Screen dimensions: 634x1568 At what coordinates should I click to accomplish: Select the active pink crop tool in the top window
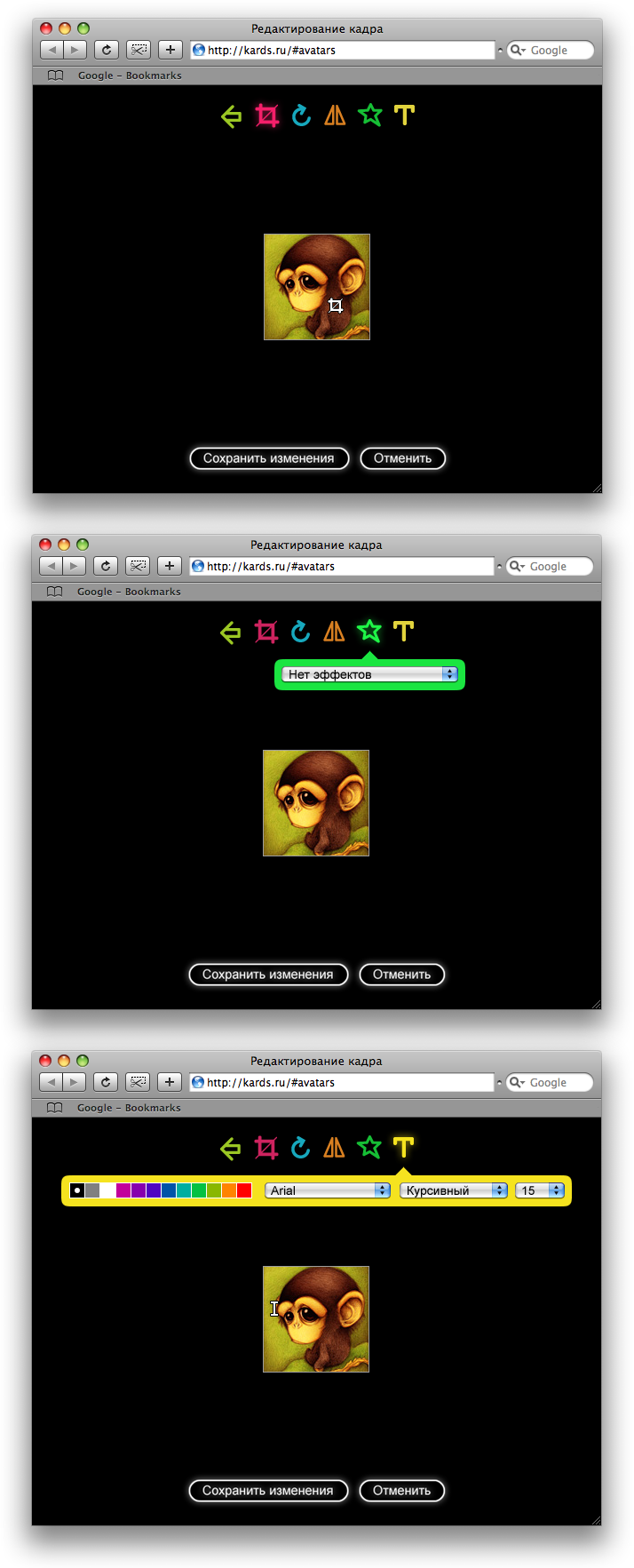point(266,115)
